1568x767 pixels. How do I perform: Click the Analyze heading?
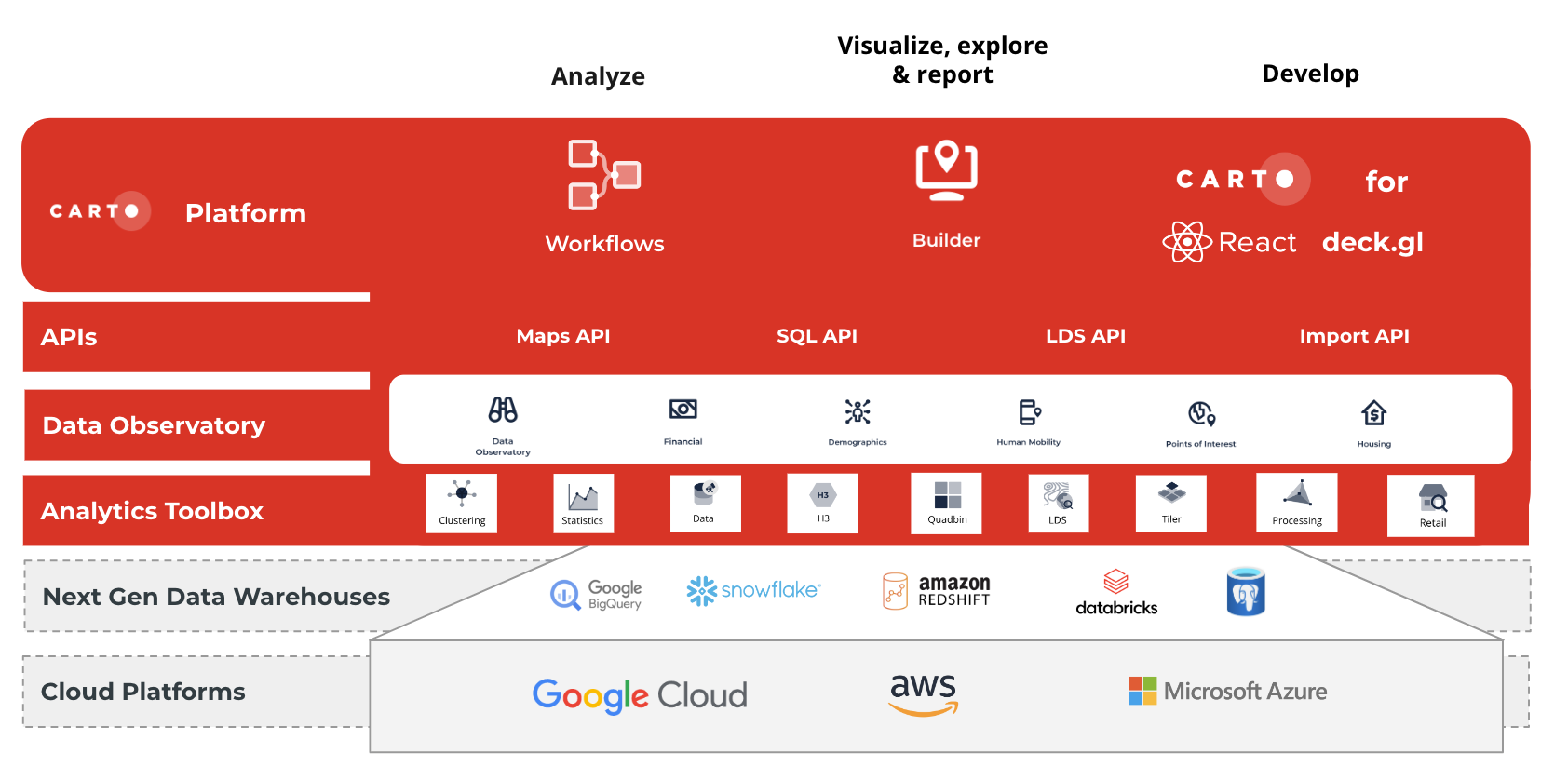tap(598, 76)
